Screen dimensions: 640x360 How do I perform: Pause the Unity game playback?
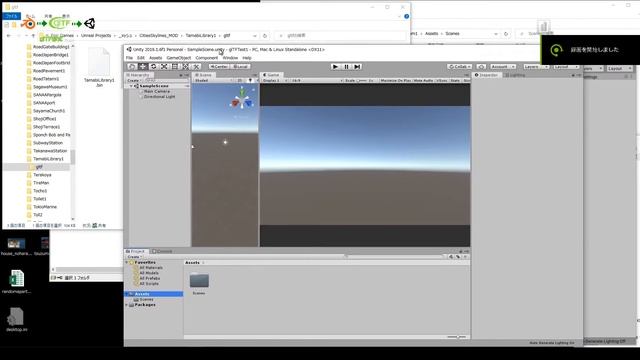pyautogui.click(x=346, y=67)
